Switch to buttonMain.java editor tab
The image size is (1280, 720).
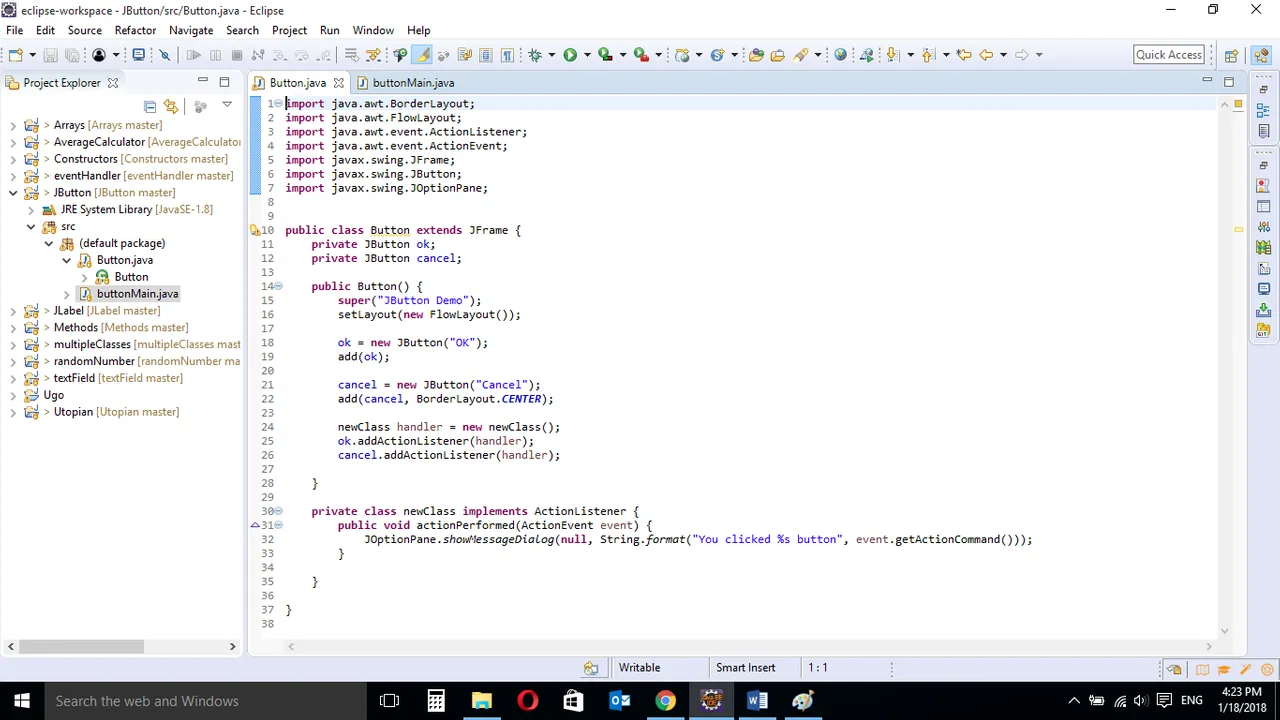(x=404, y=83)
